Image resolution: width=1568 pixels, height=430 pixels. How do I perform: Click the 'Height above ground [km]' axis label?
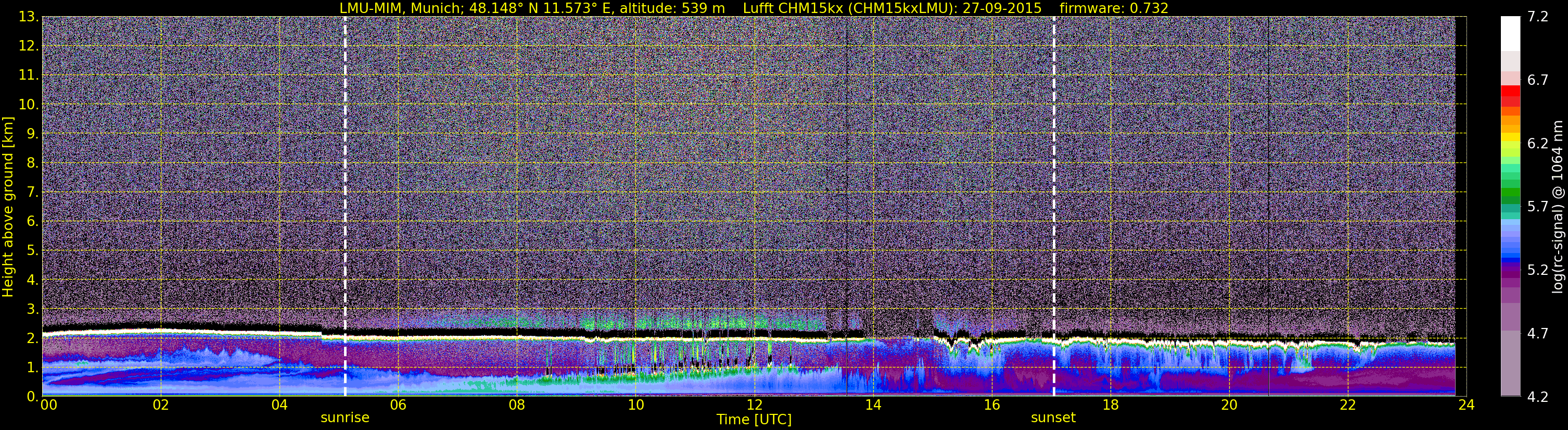tap(8, 207)
